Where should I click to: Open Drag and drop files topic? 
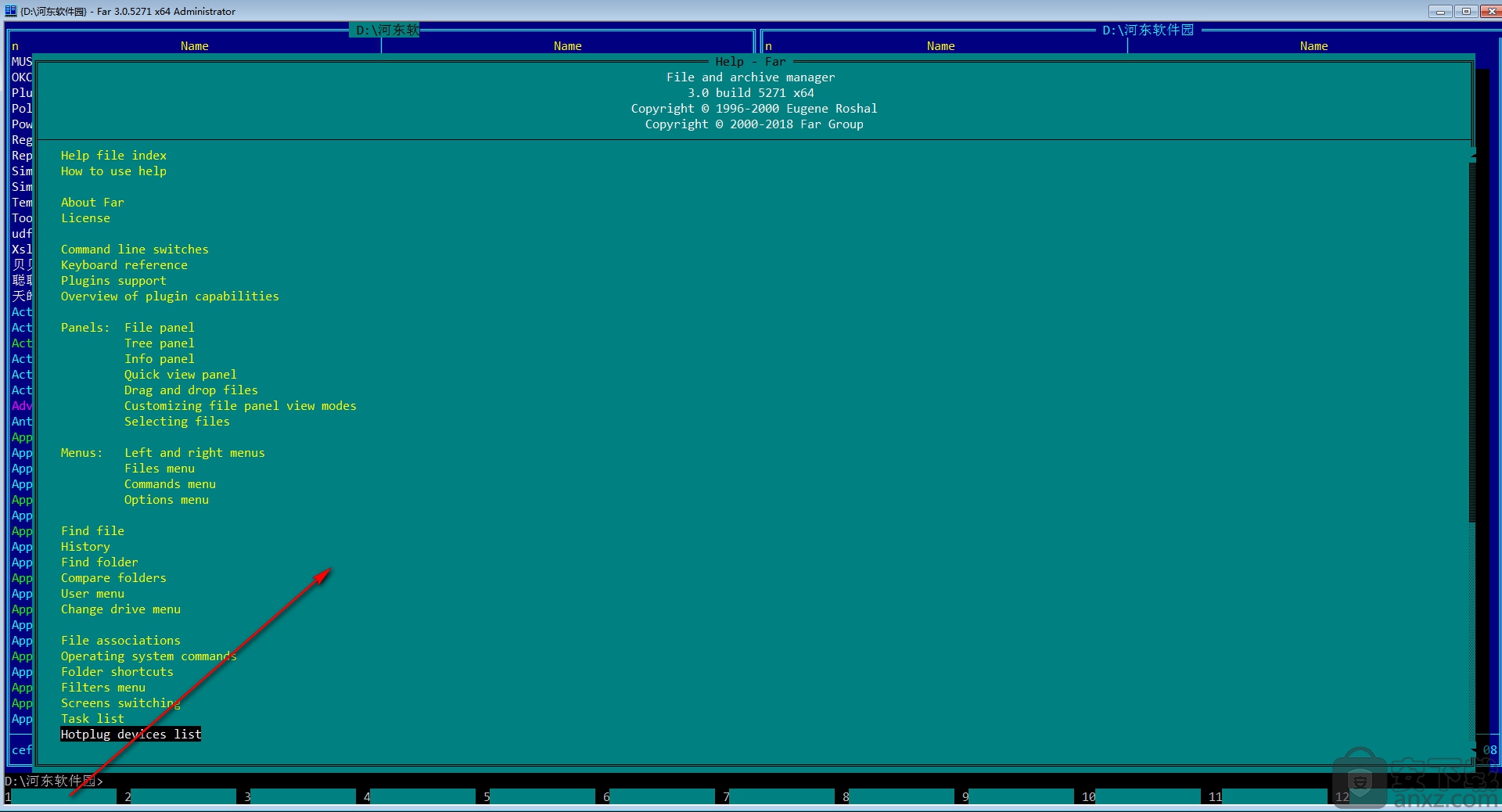191,390
